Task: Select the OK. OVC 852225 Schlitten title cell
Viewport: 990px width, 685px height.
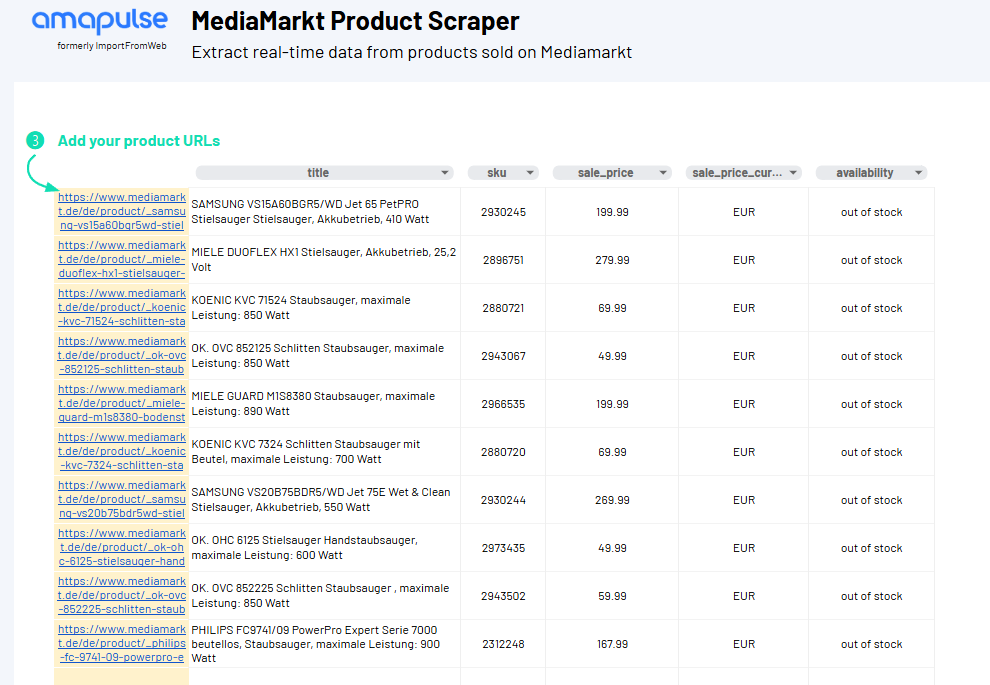Action: 325,595
